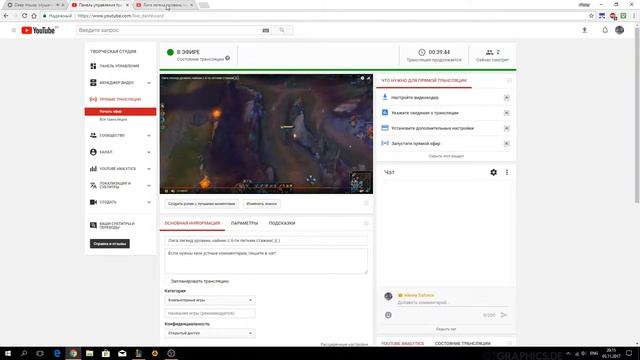Switch to the Подсказки tab

282,223
